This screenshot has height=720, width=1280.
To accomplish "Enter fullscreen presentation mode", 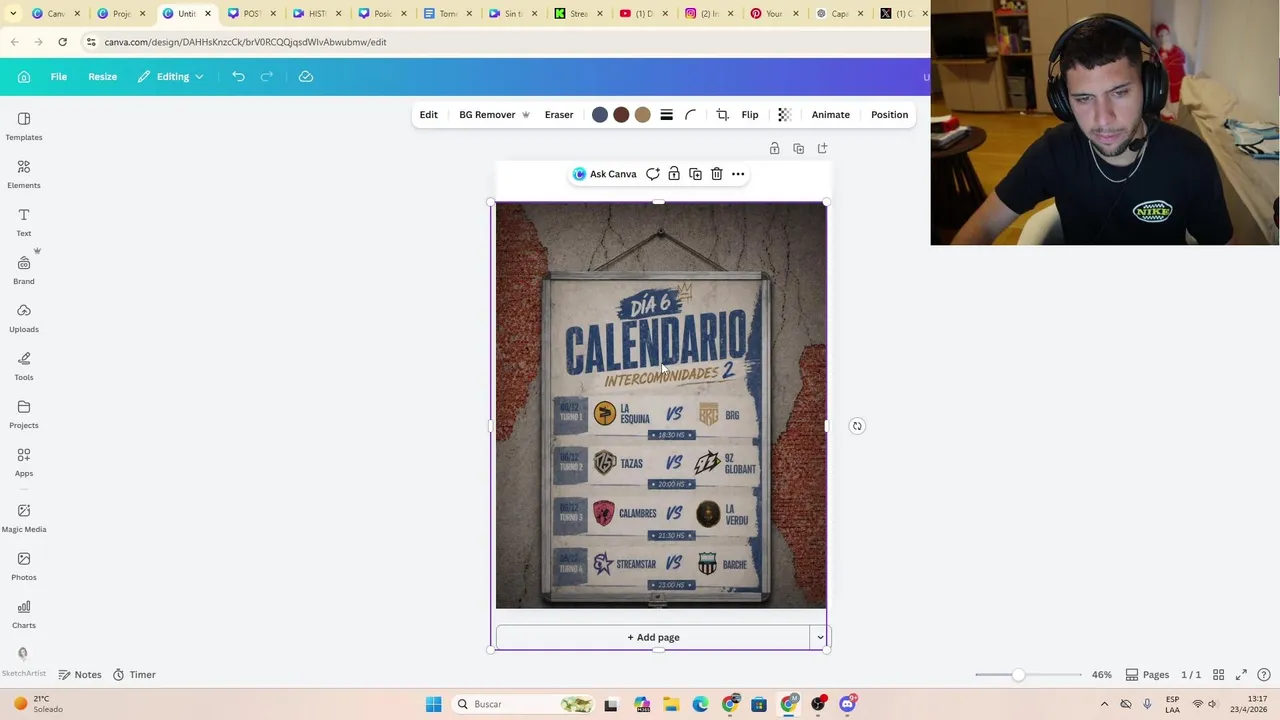I will [x=1241, y=675].
